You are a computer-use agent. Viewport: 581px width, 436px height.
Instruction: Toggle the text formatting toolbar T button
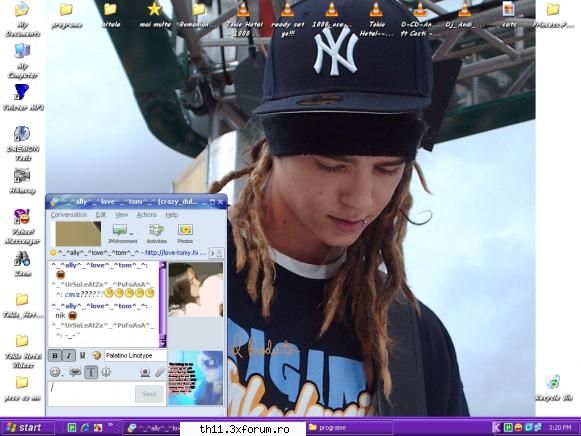(91, 372)
